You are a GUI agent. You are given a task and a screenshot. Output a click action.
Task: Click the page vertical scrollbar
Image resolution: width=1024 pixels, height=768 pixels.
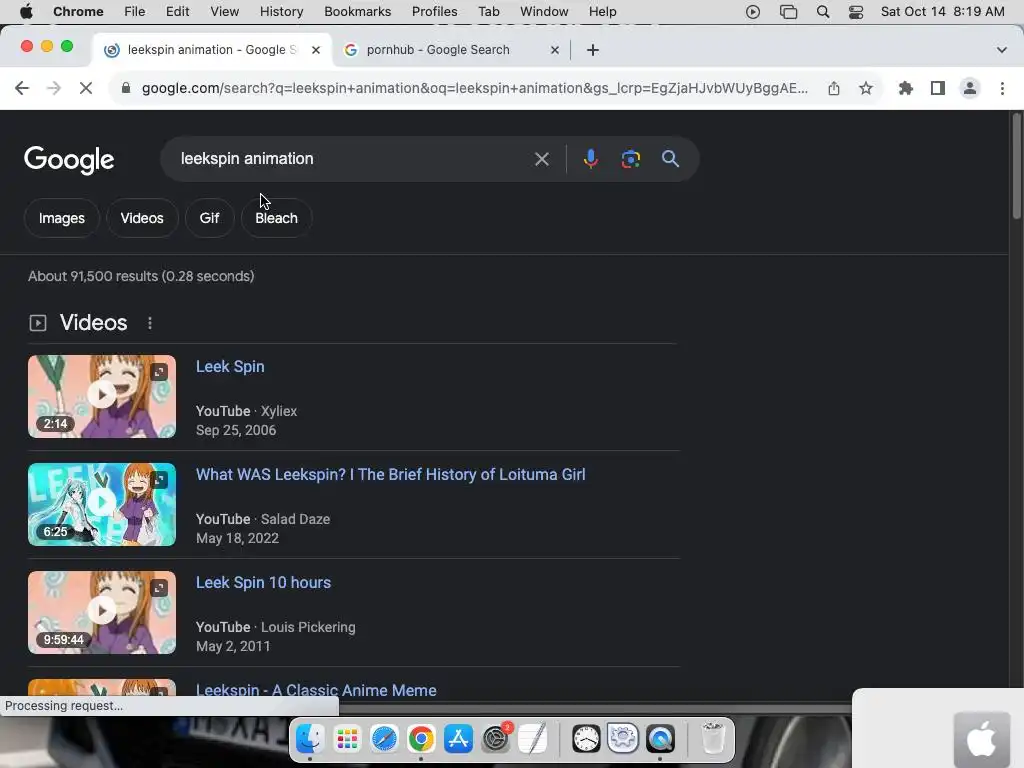(x=1016, y=167)
